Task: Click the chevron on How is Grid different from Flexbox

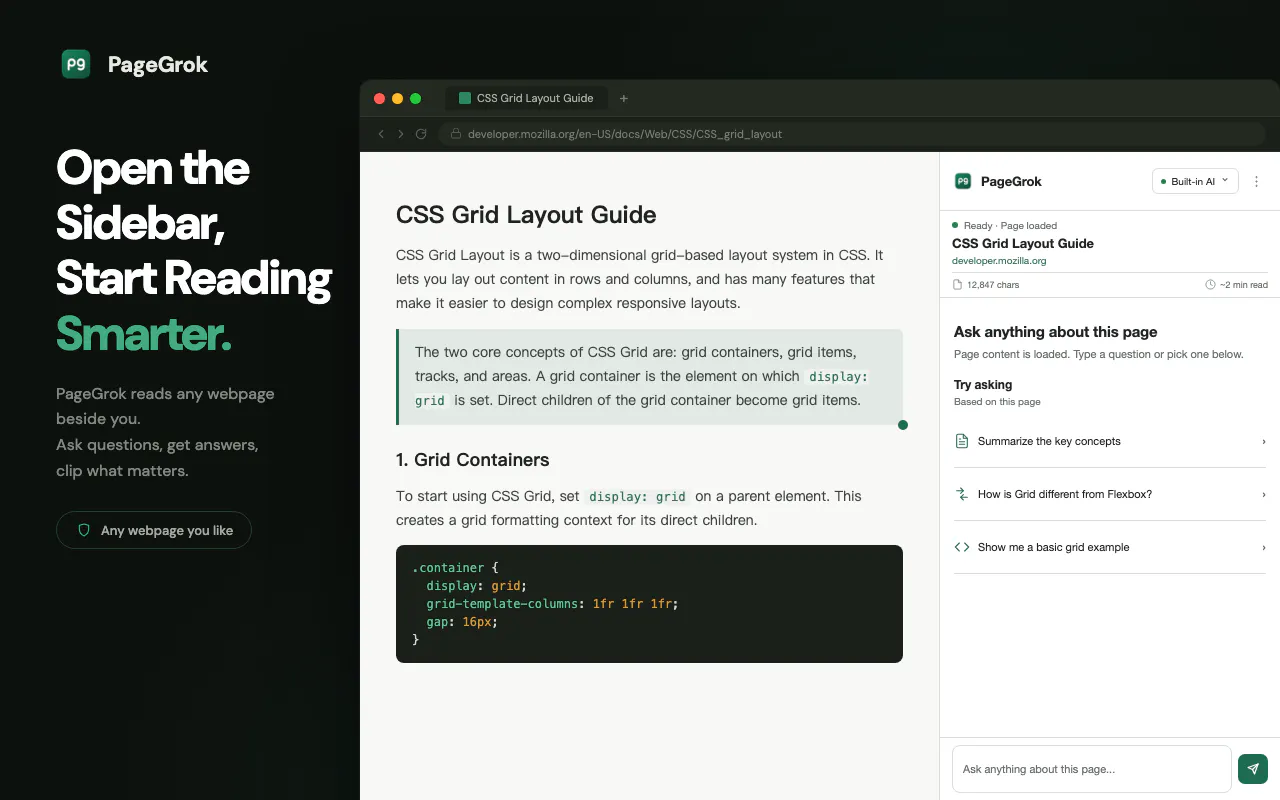Action: 1263,494
